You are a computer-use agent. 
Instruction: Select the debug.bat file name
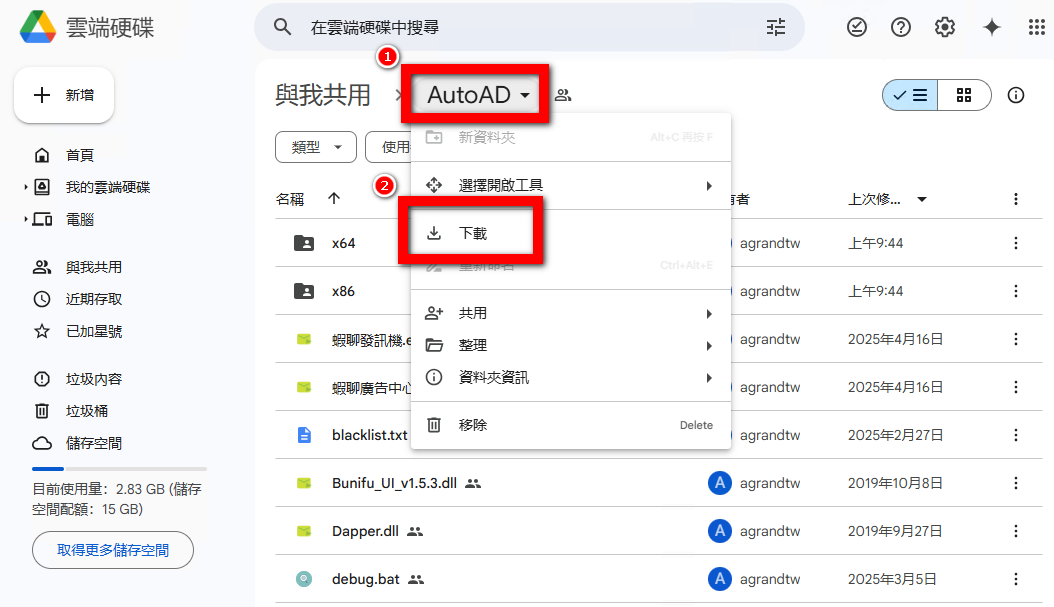pos(366,579)
